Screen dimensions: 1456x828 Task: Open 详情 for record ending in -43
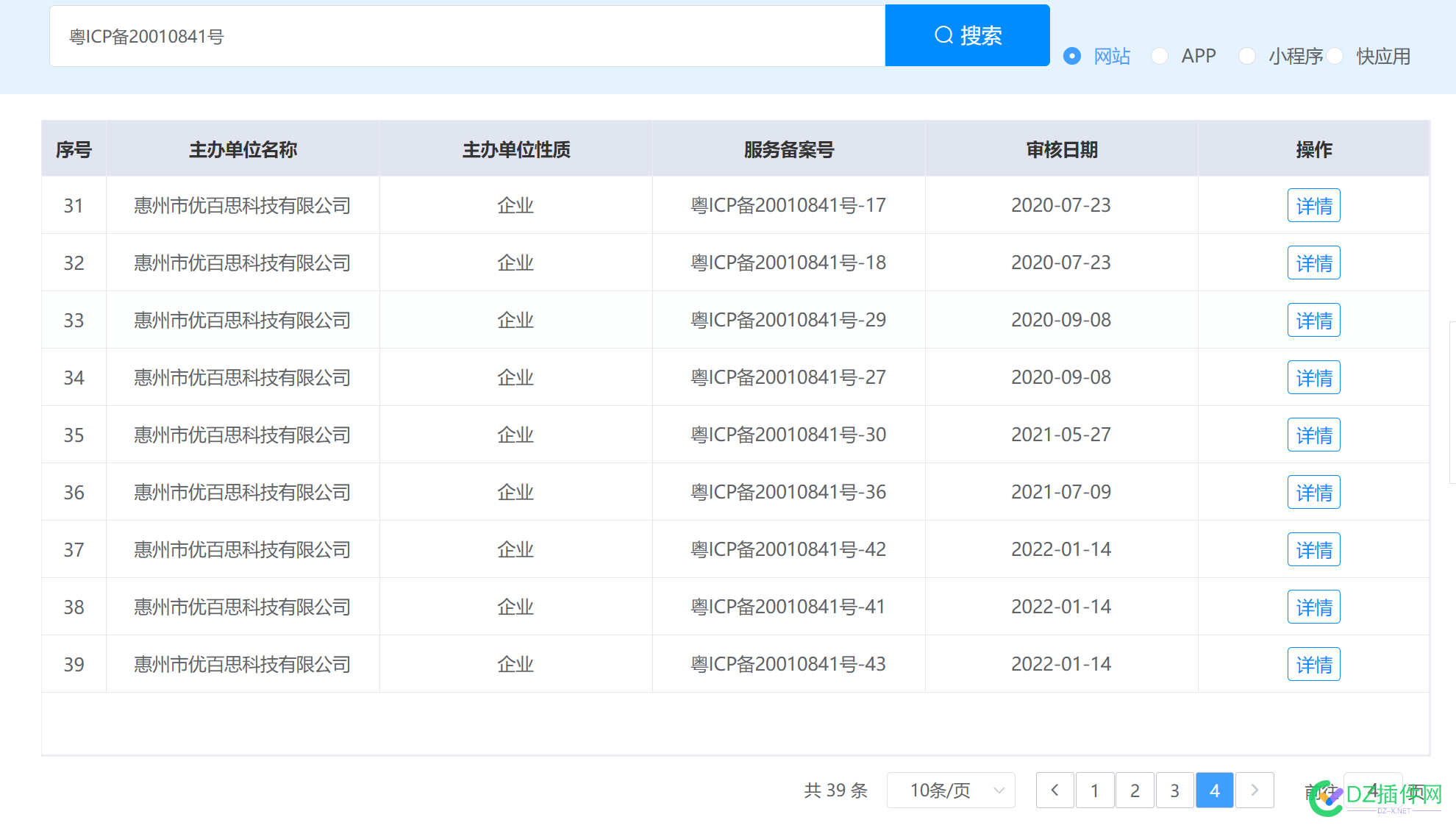(x=1313, y=664)
